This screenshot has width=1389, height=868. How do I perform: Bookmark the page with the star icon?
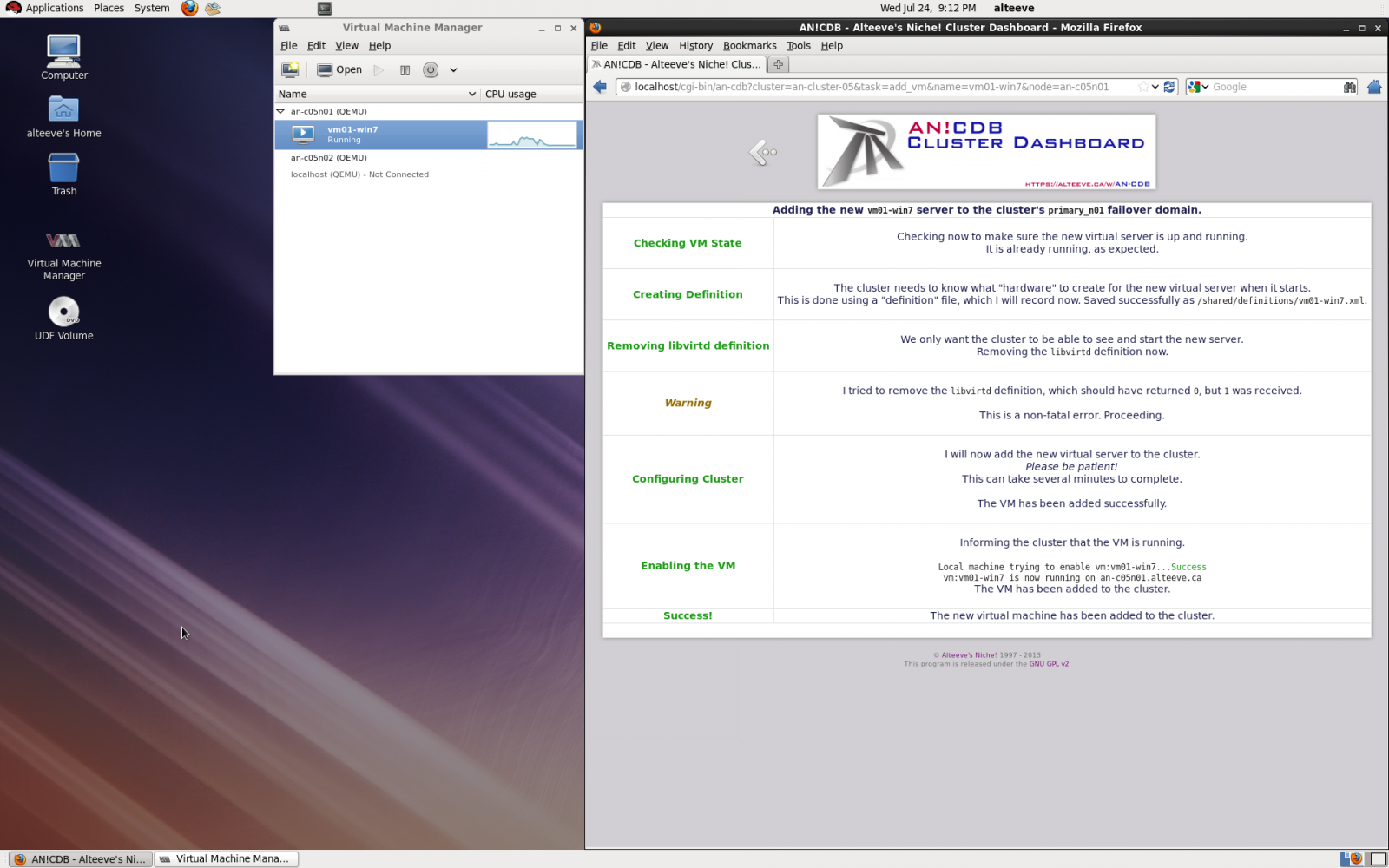coord(1142,87)
